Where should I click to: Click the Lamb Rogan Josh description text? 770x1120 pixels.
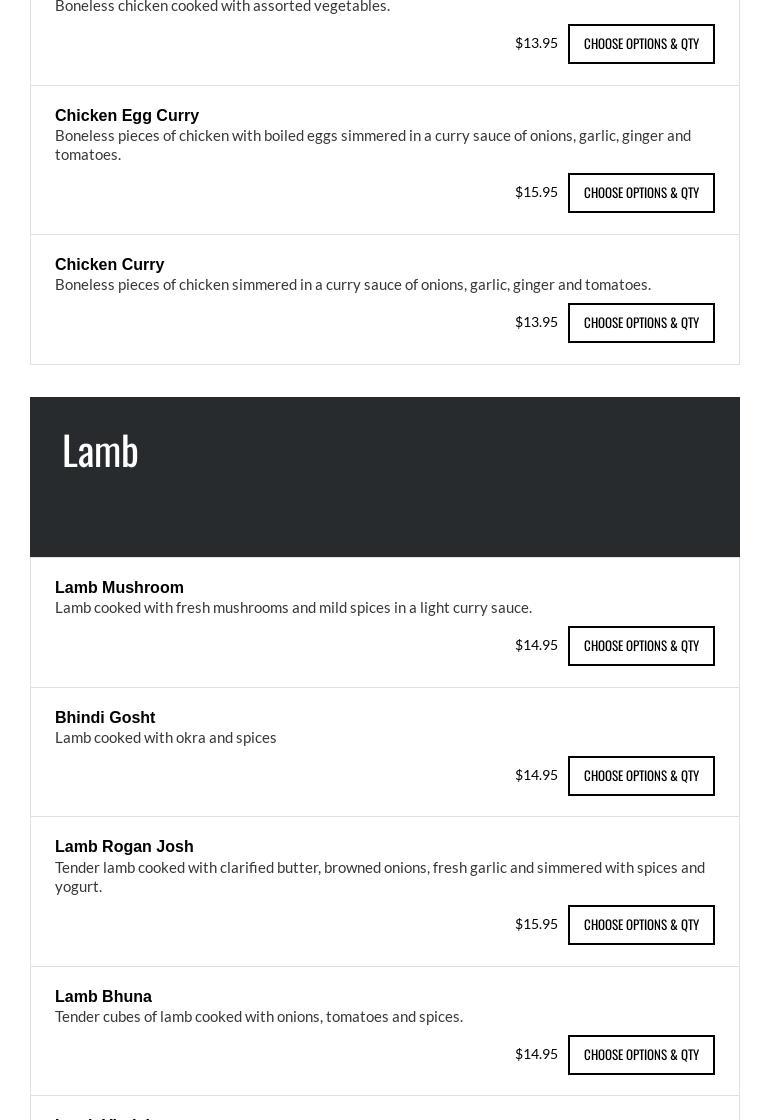[x=380, y=877]
